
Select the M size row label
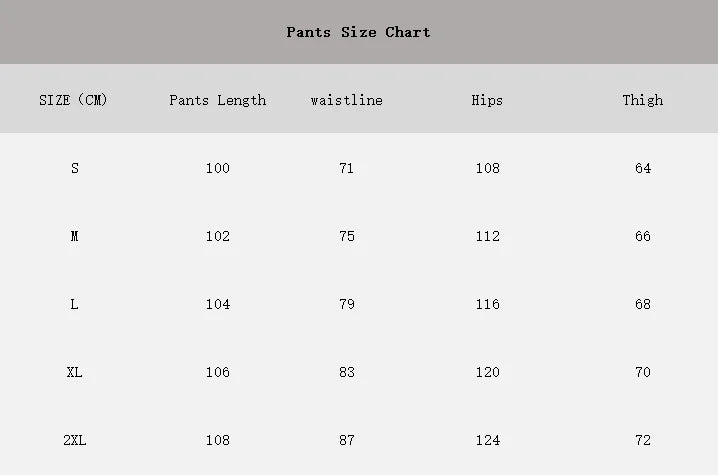pos(74,236)
